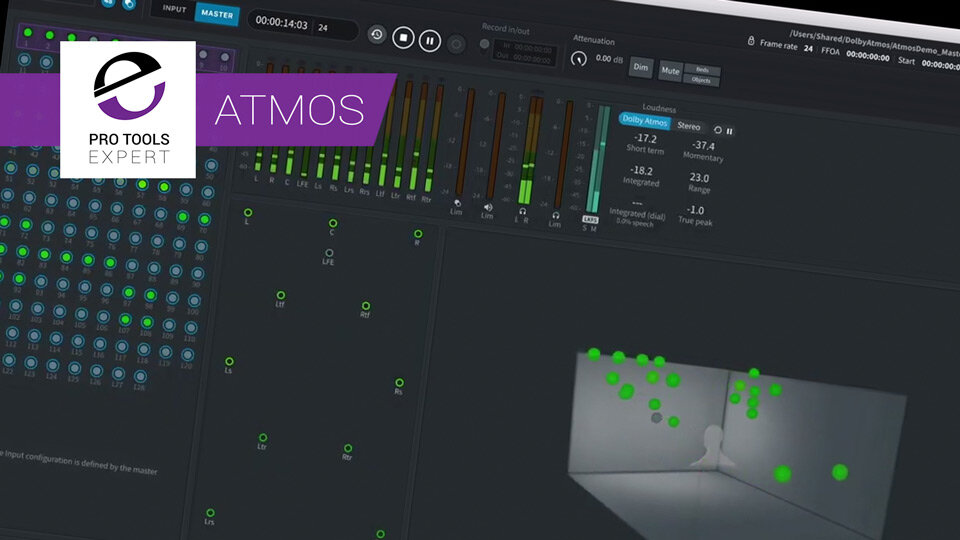Click the -1.0 True peak value

pos(695,210)
